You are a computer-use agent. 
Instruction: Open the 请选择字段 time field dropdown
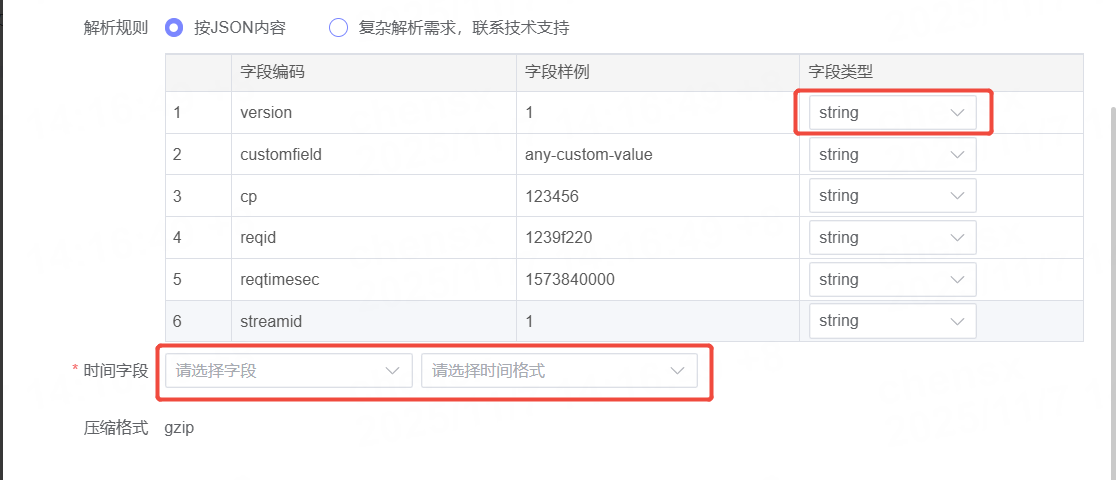tap(288, 371)
